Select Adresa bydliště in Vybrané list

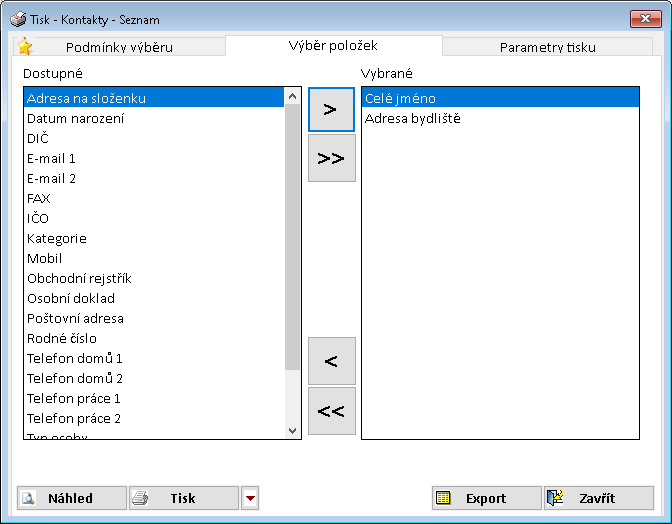click(412, 118)
